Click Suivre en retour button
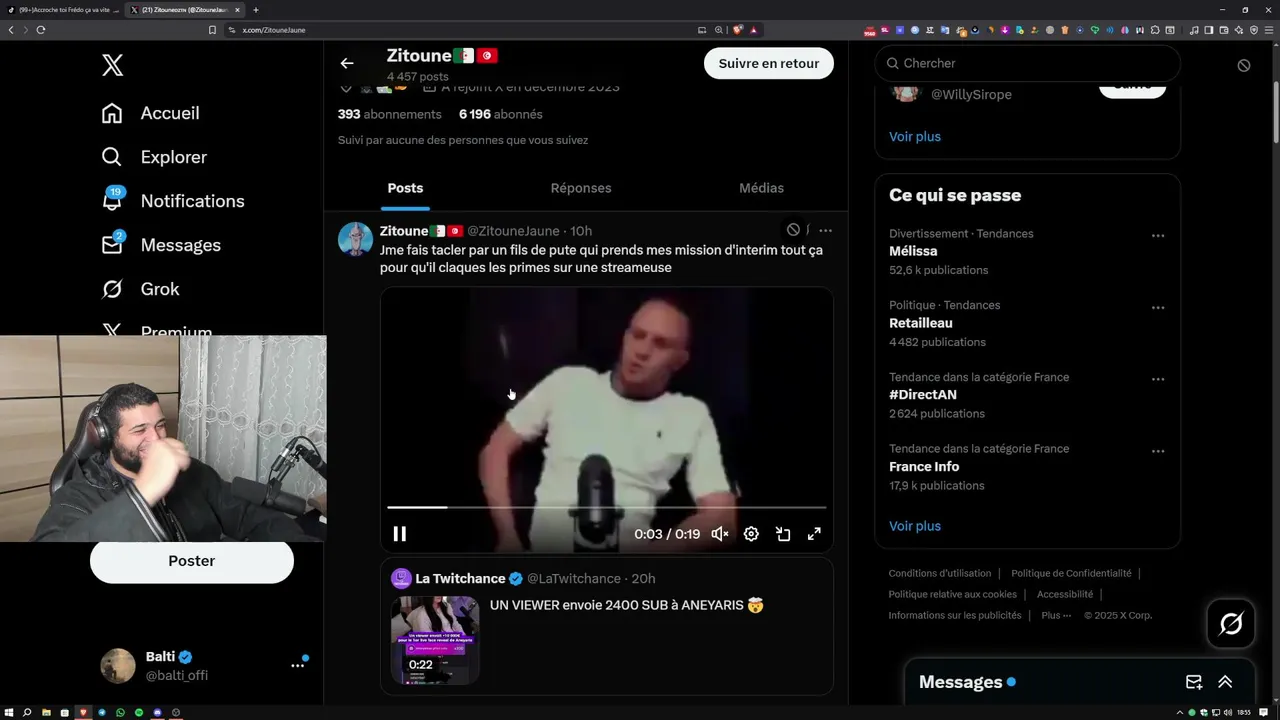1280x720 pixels. [769, 63]
